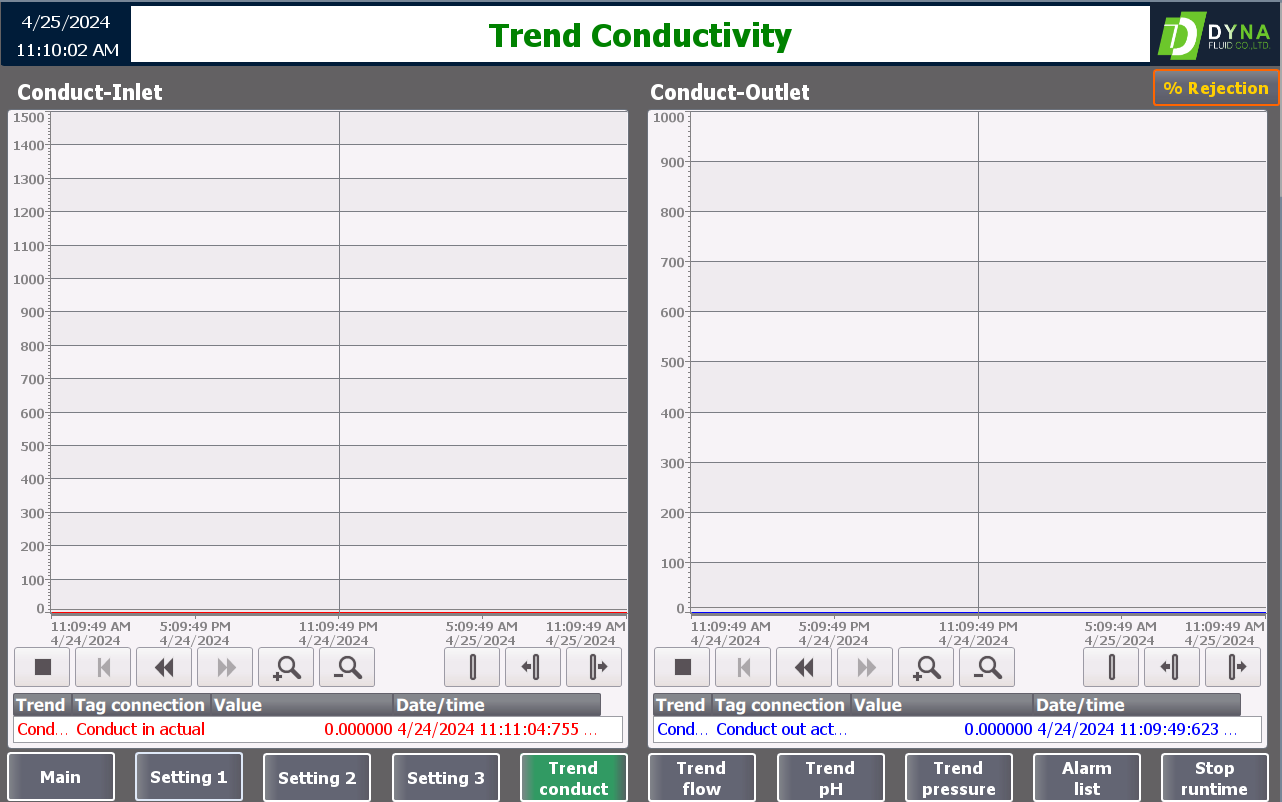Select the 'Conduct in actual' table row
The image size is (1282, 802).
coord(318,729)
